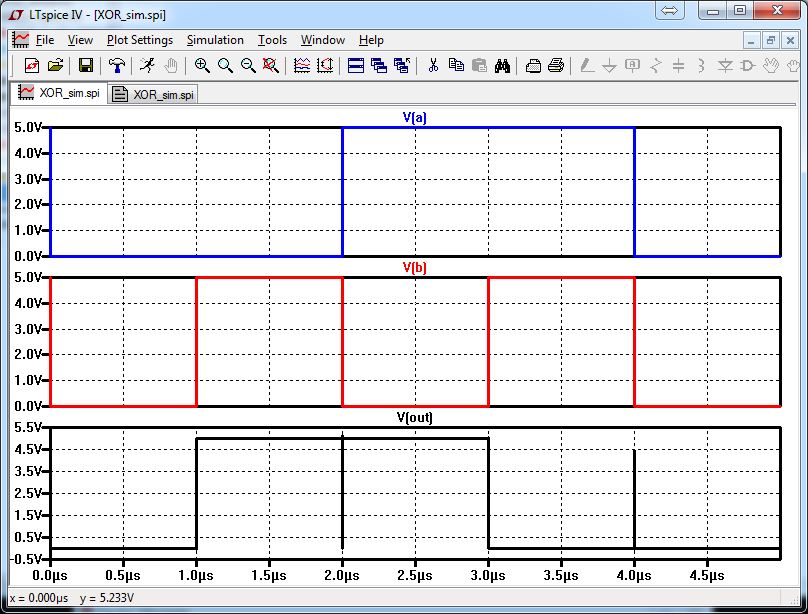Click the V(b) trace label

415,267
